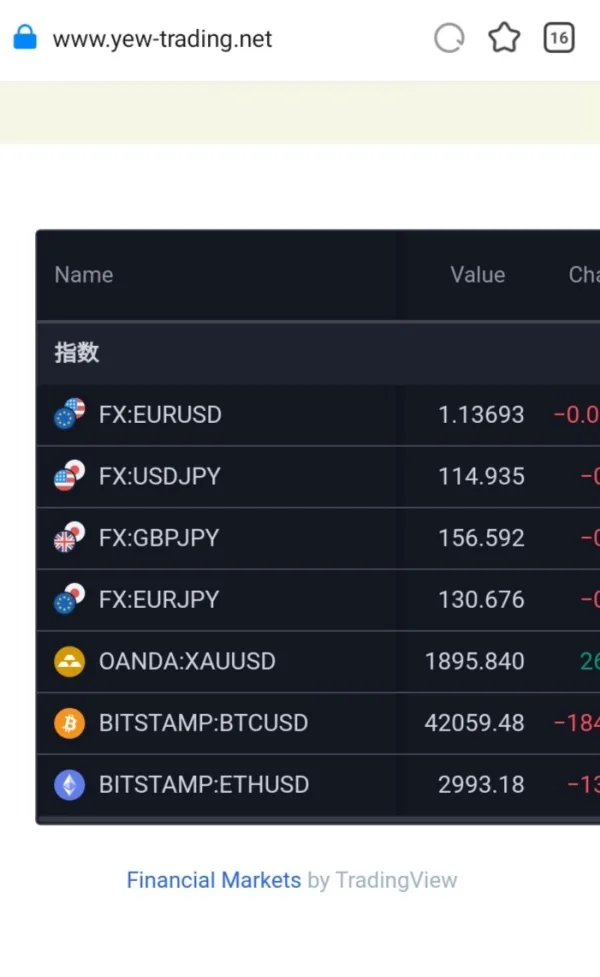The height and width of the screenshot is (977, 600).
Task: Click the gold XAUUSD icon
Action: click(69, 662)
